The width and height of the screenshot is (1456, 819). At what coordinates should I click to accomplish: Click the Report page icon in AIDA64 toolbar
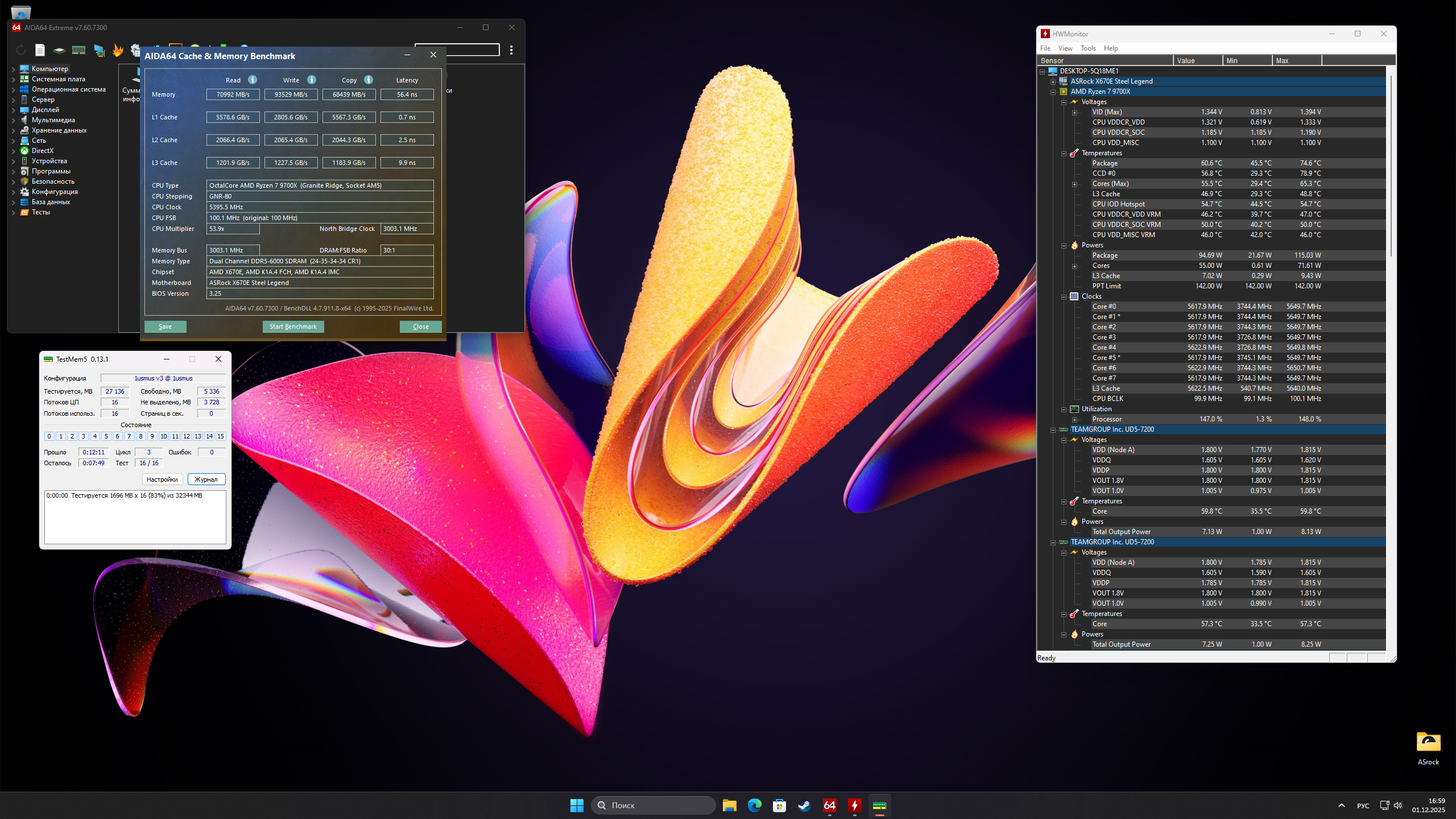click(40, 50)
